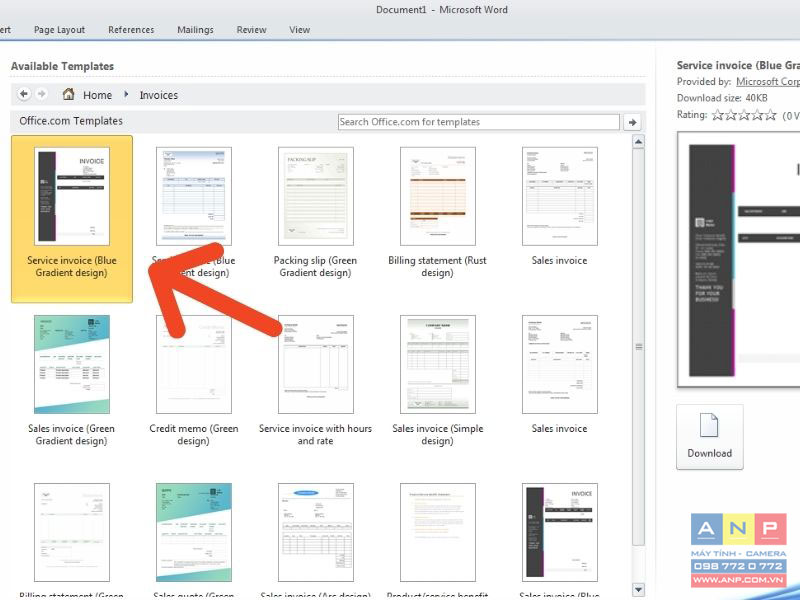The height and width of the screenshot is (600, 800).
Task: Choose the Packing slip (Green Gradient design) template
Action: [x=315, y=213]
